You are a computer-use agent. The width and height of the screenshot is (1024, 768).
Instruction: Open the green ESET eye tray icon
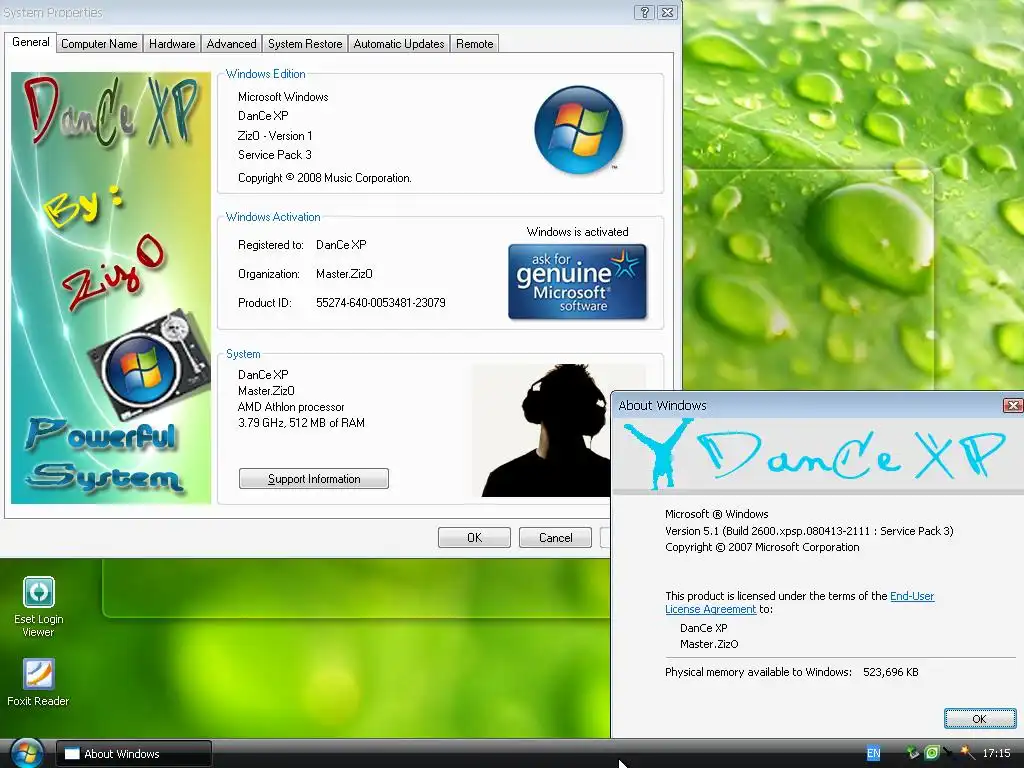931,753
